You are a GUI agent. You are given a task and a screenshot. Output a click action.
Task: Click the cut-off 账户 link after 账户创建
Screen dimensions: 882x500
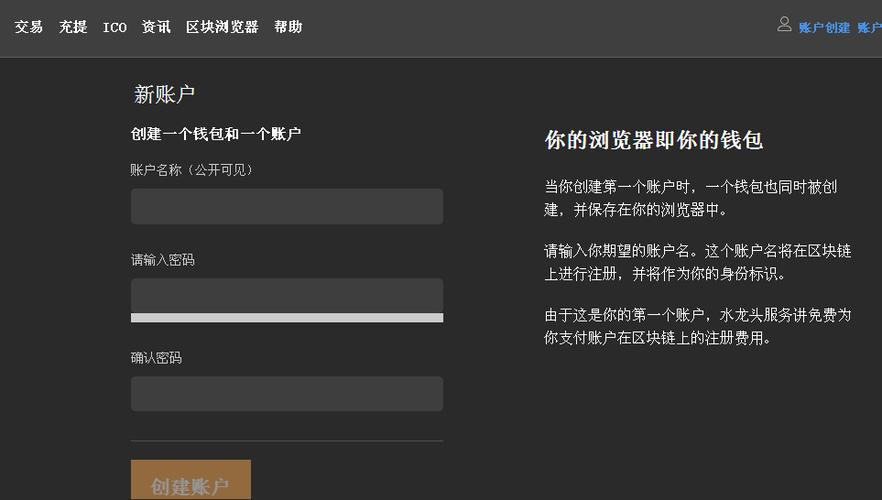(x=869, y=28)
